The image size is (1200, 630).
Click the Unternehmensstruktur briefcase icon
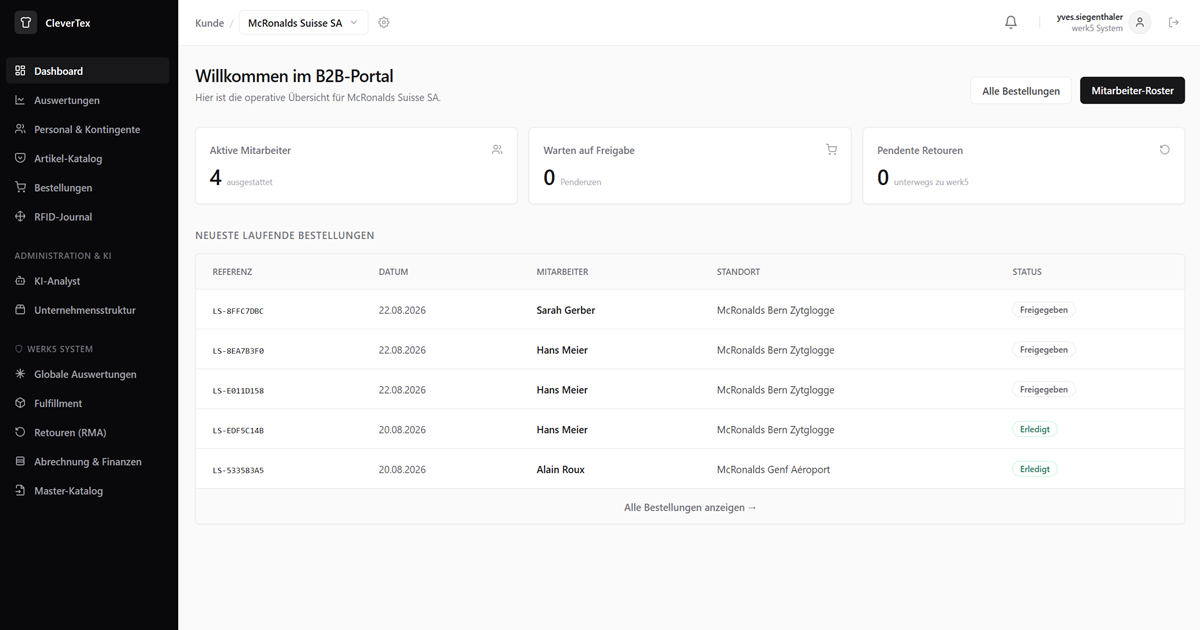(21, 310)
